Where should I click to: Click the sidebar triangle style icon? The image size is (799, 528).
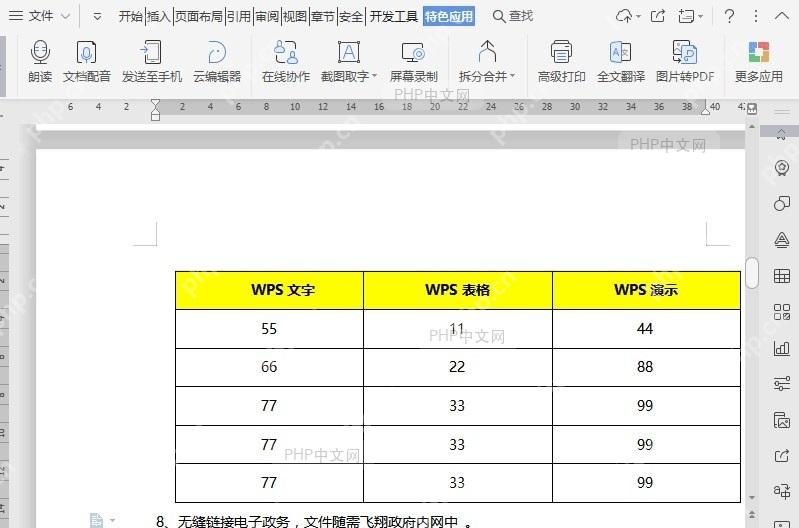tap(782, 240)
